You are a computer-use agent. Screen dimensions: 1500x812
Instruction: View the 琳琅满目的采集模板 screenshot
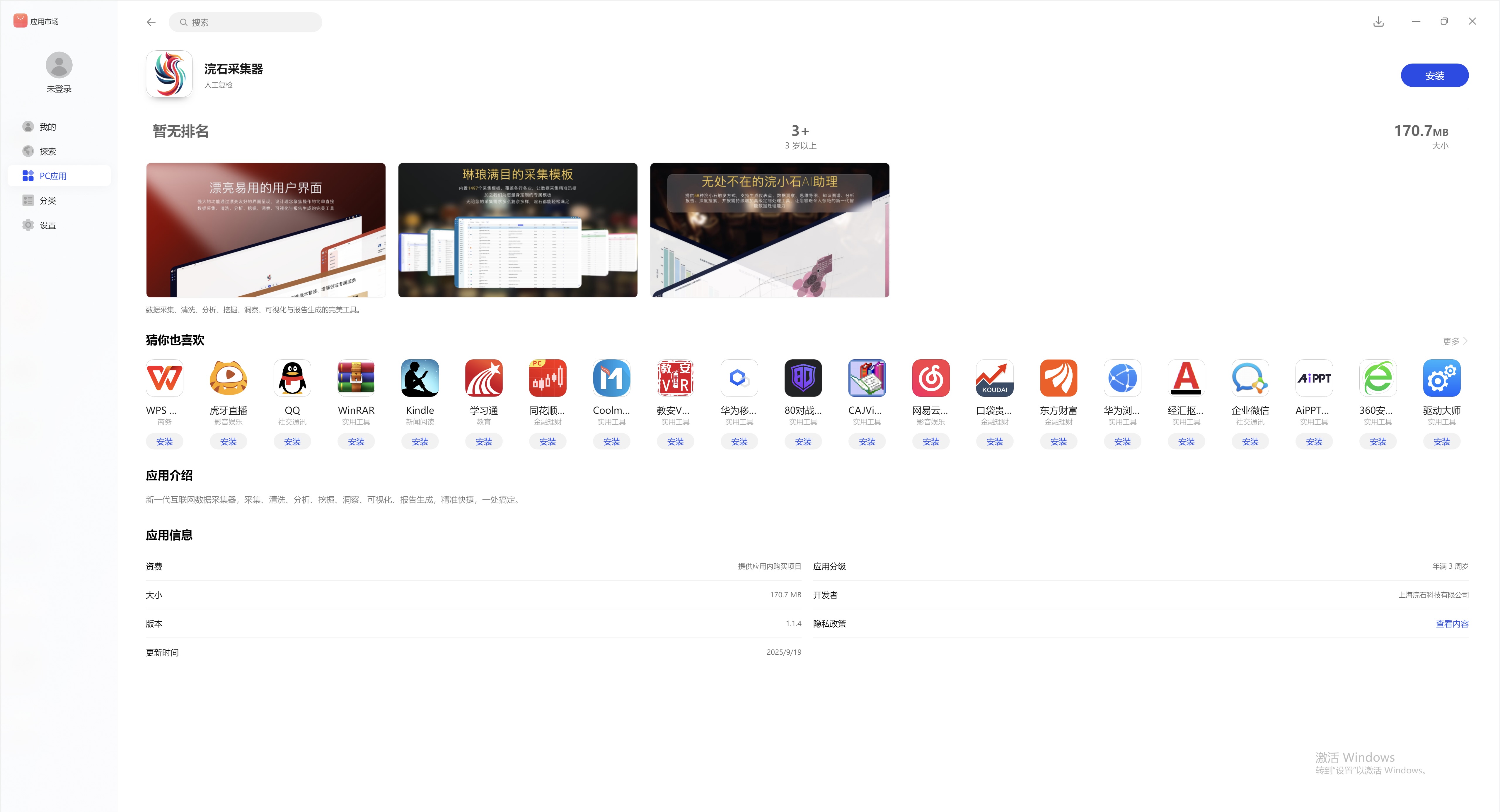(518, 230)
